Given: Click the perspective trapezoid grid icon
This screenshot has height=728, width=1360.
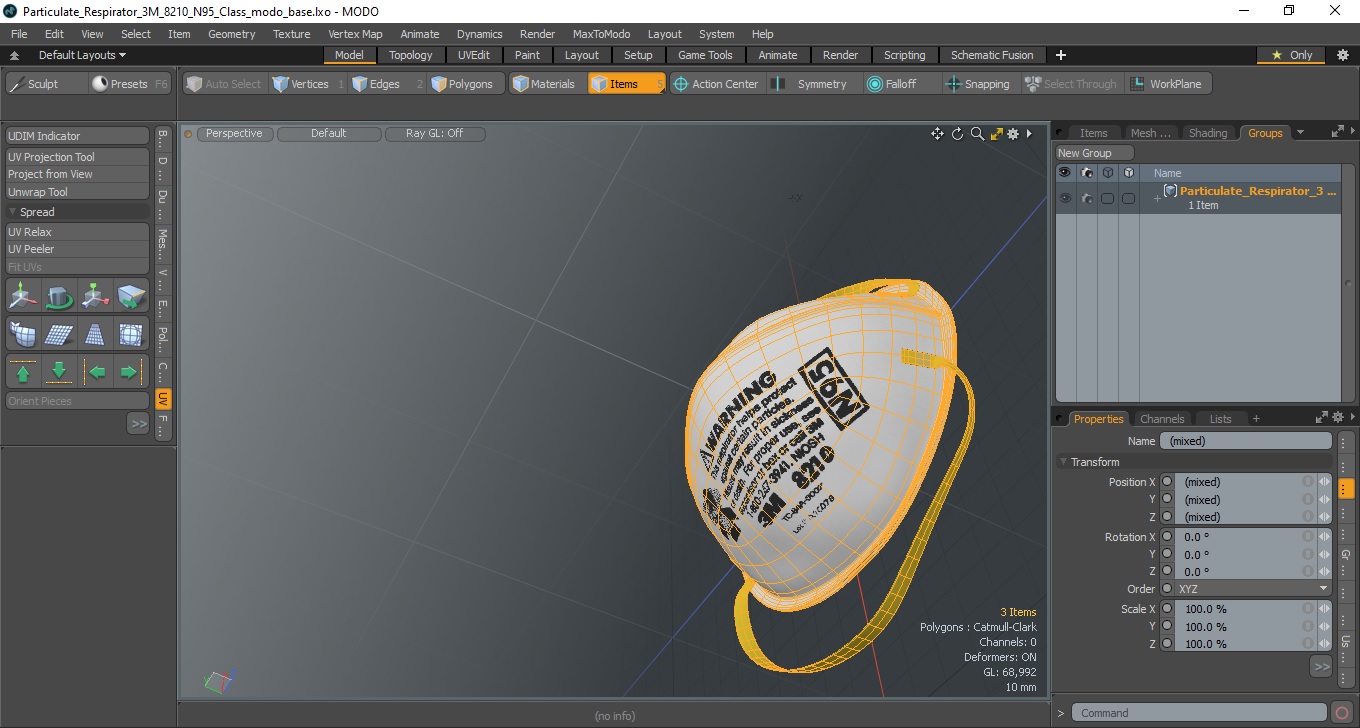Looking at the screenshot, I should click(x=95, y=333).
